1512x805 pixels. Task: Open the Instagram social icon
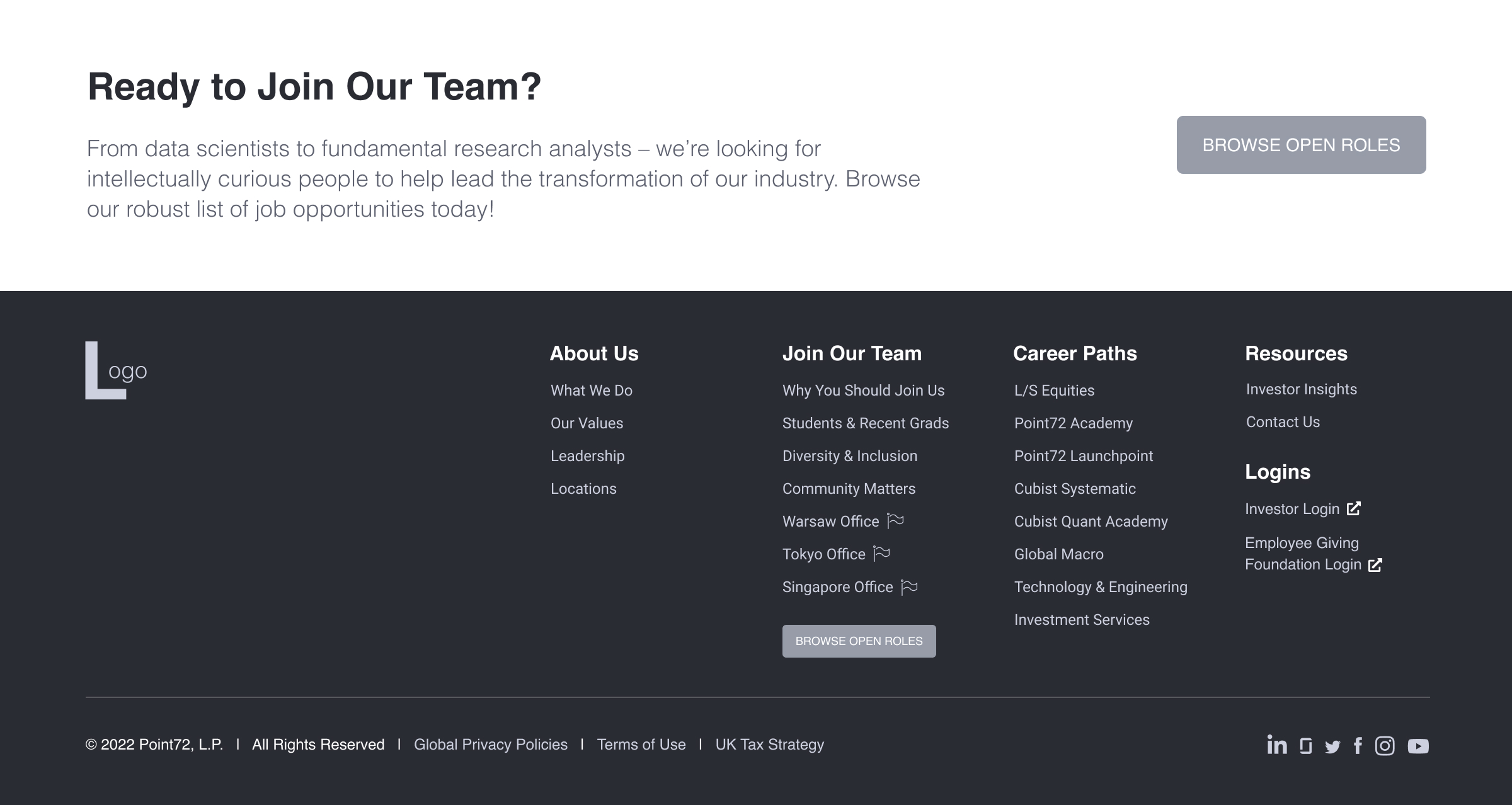(x=1385, y=745)
